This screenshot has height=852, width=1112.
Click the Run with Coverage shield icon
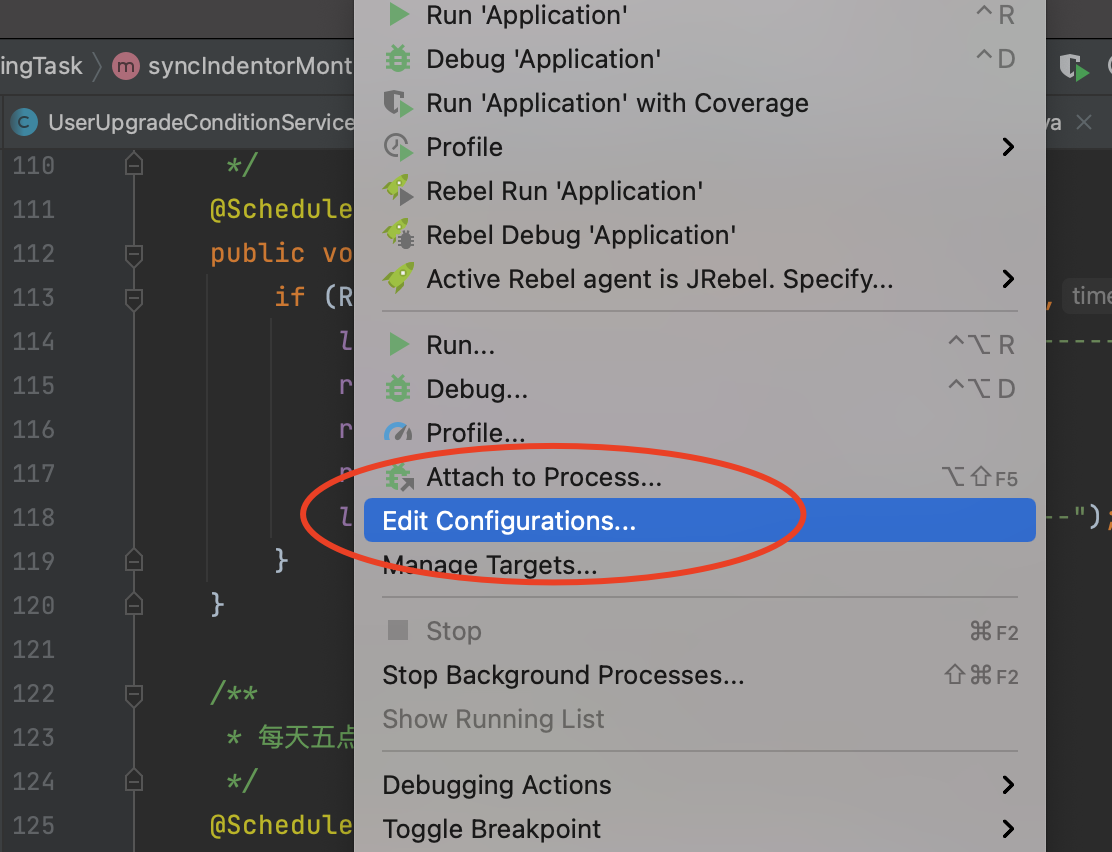pos(398,103)
